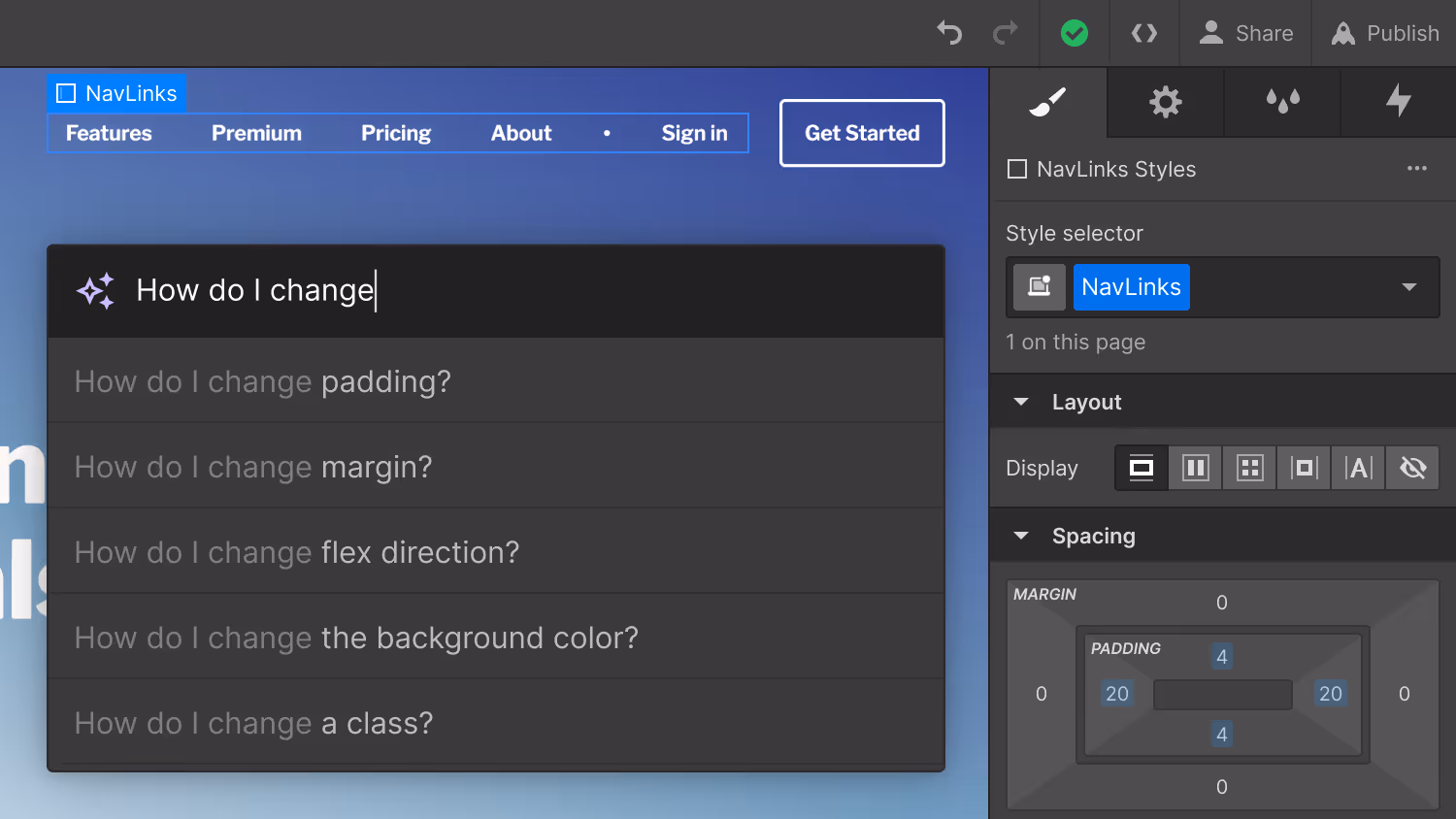Open the Style selector dropdown arrow

(x=1409, y=287)
